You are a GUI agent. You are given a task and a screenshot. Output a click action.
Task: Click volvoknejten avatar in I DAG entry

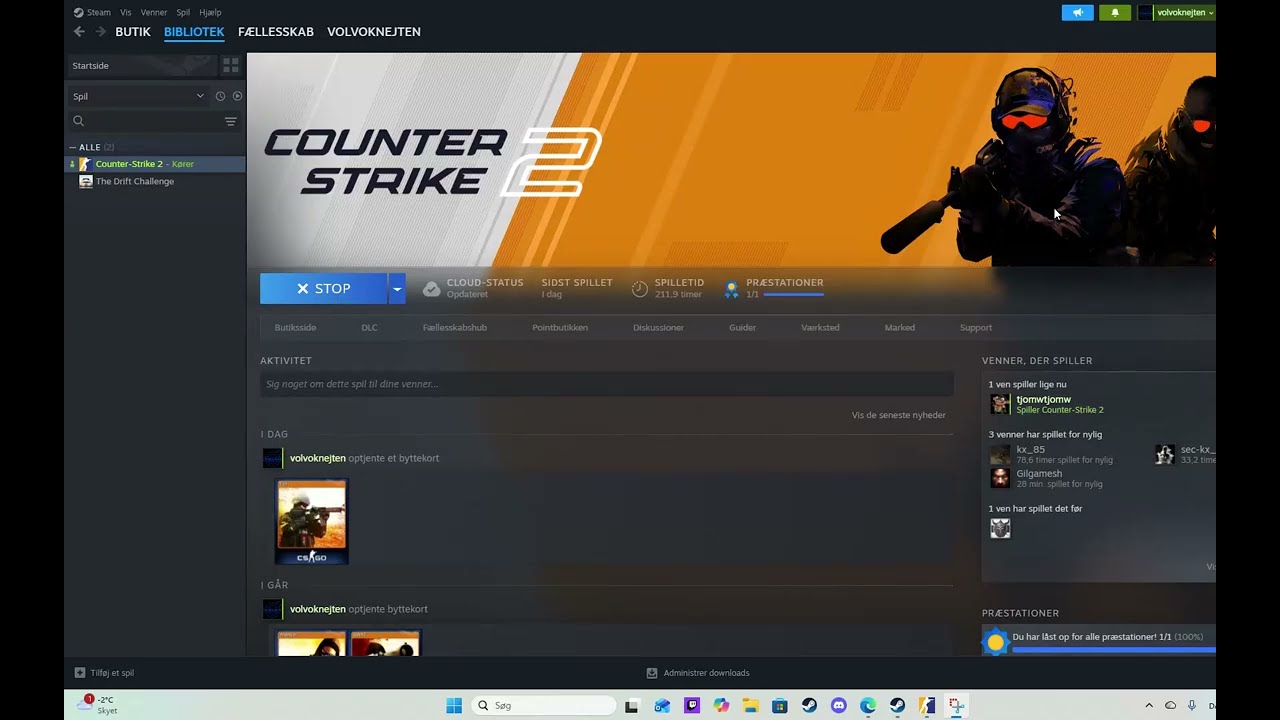pyautogui.click(x=272, y=458)
